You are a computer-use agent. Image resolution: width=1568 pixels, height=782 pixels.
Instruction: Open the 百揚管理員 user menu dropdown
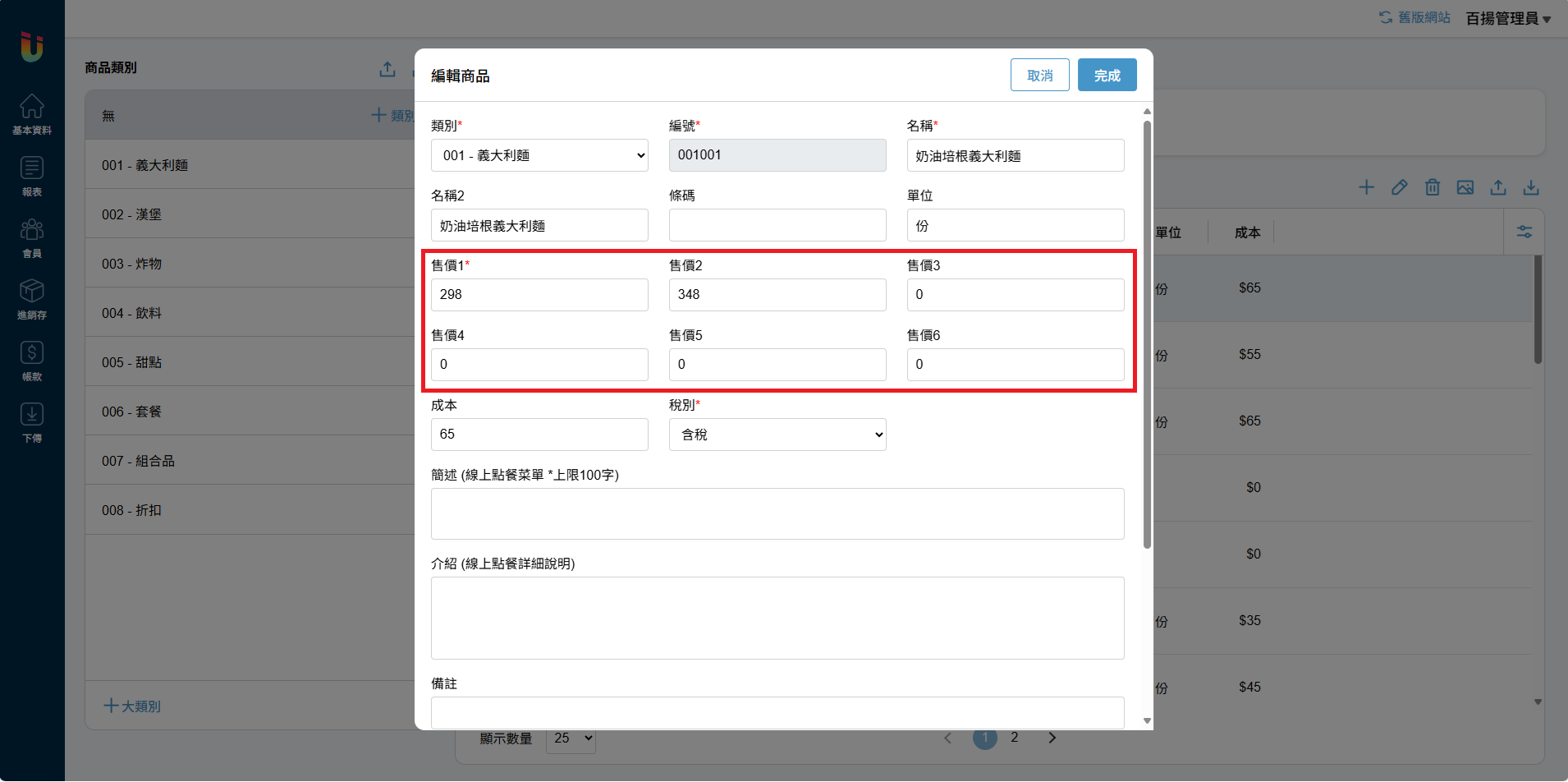click(x=1508, y=18)
